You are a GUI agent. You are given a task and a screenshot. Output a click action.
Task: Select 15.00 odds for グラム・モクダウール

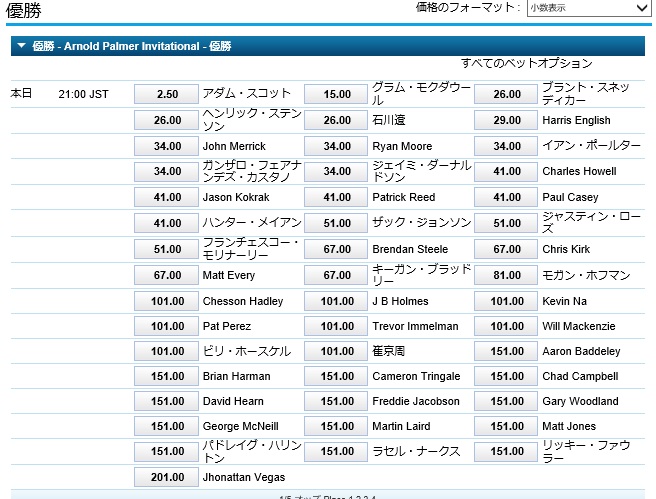[336, 94]
